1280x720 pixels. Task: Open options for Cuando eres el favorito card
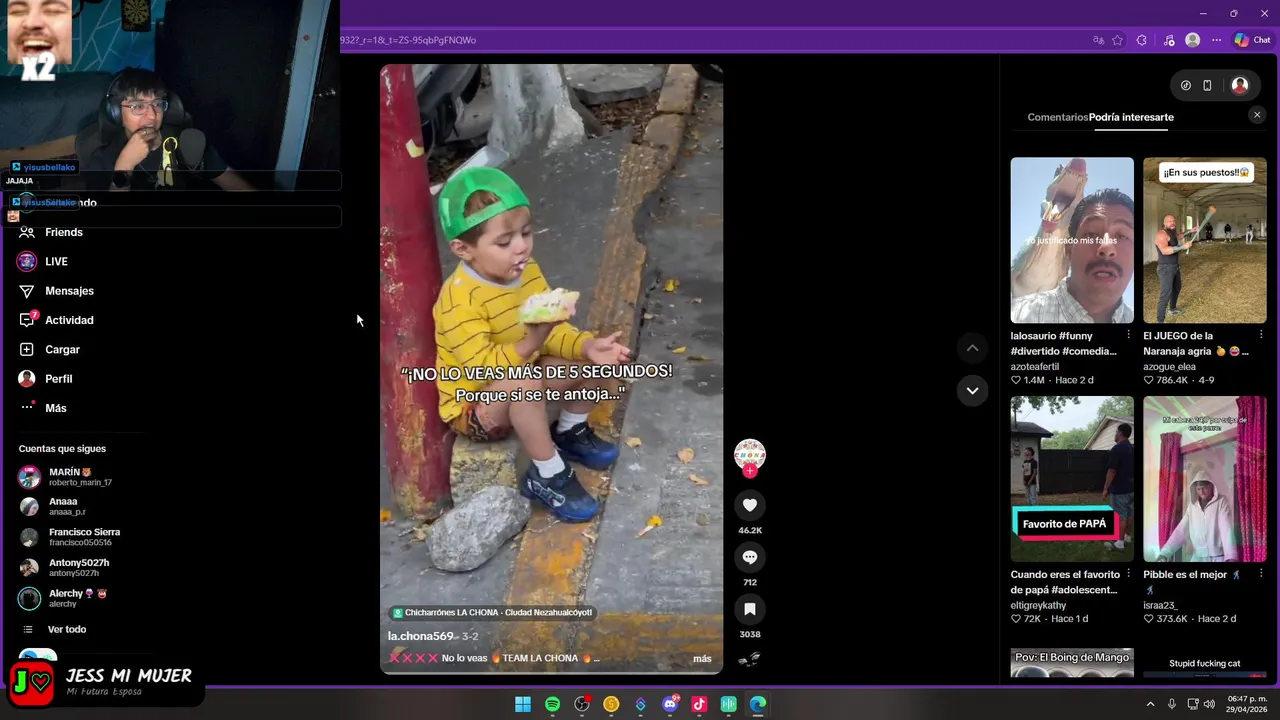tap(1129, 574)
